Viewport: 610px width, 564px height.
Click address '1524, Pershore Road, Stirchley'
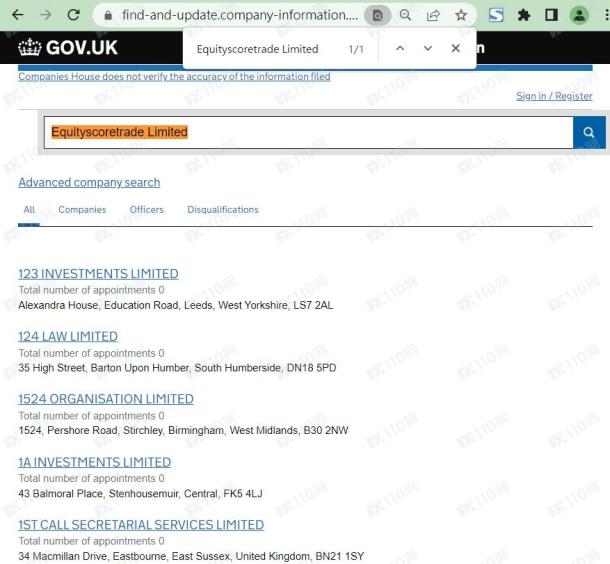(183, 431)
